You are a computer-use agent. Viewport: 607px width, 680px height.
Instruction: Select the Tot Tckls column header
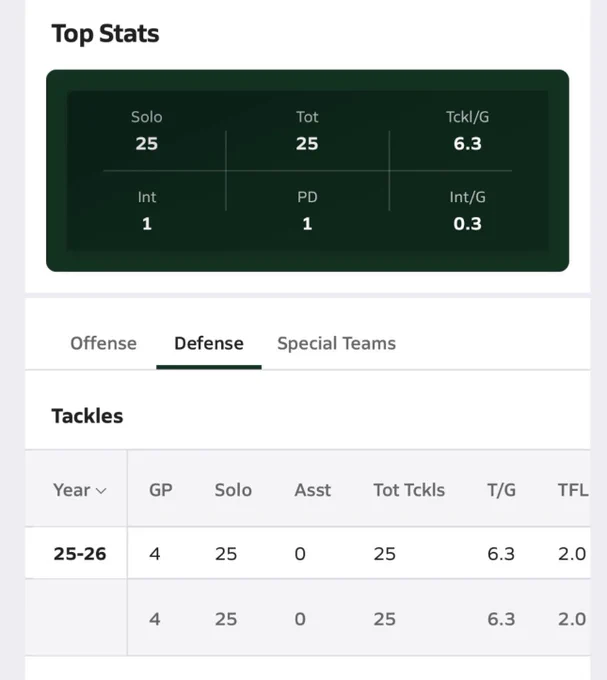(409, 490)
